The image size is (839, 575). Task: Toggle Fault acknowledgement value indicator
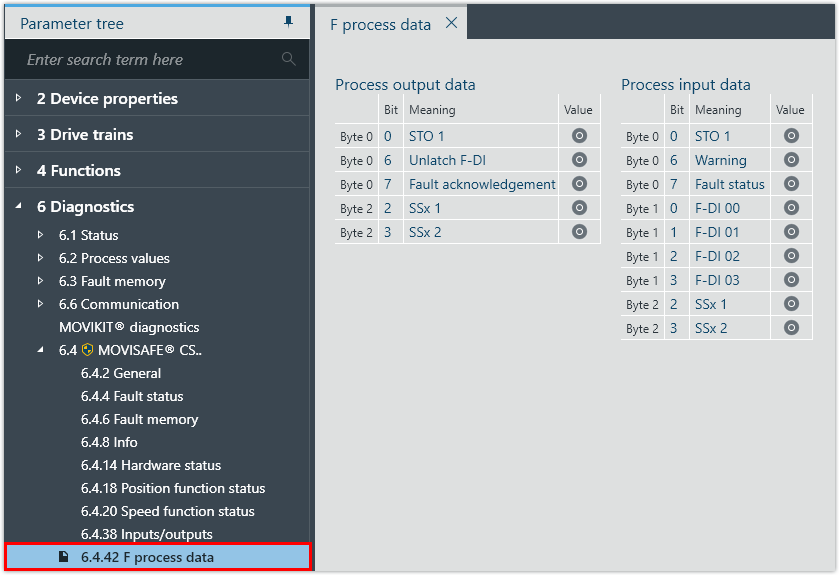578,184
